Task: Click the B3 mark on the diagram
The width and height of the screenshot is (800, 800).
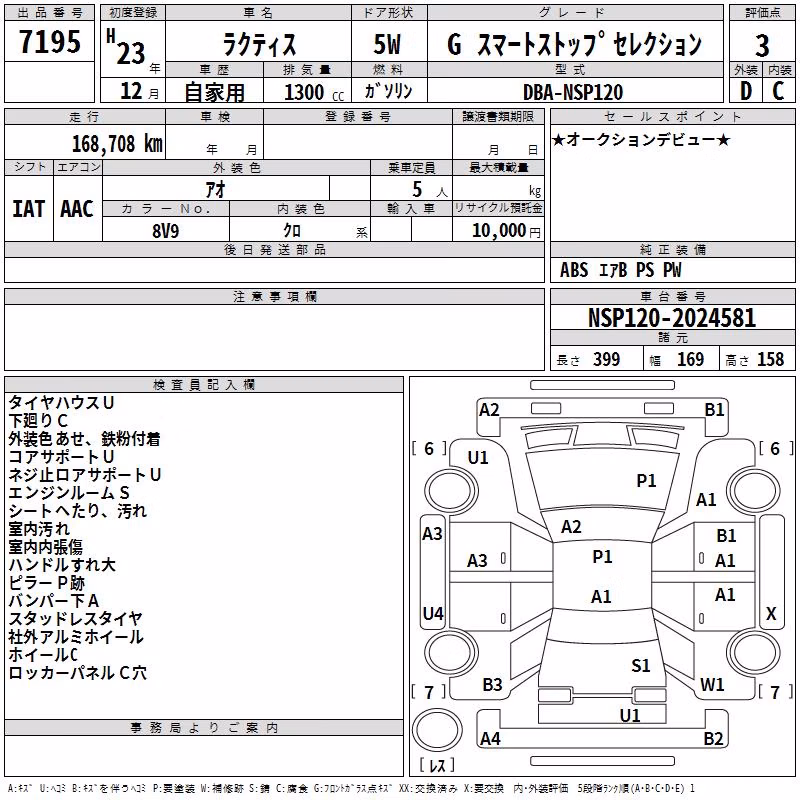Action: pyautogui.click(x=492, y=685)
